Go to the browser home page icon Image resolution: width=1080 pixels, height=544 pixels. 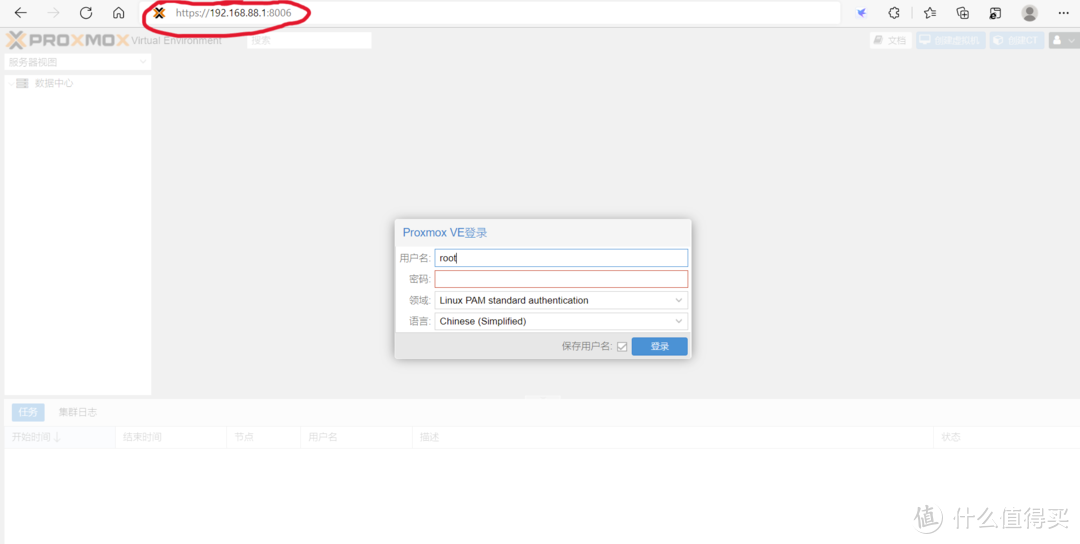click(x=119, y=13)
